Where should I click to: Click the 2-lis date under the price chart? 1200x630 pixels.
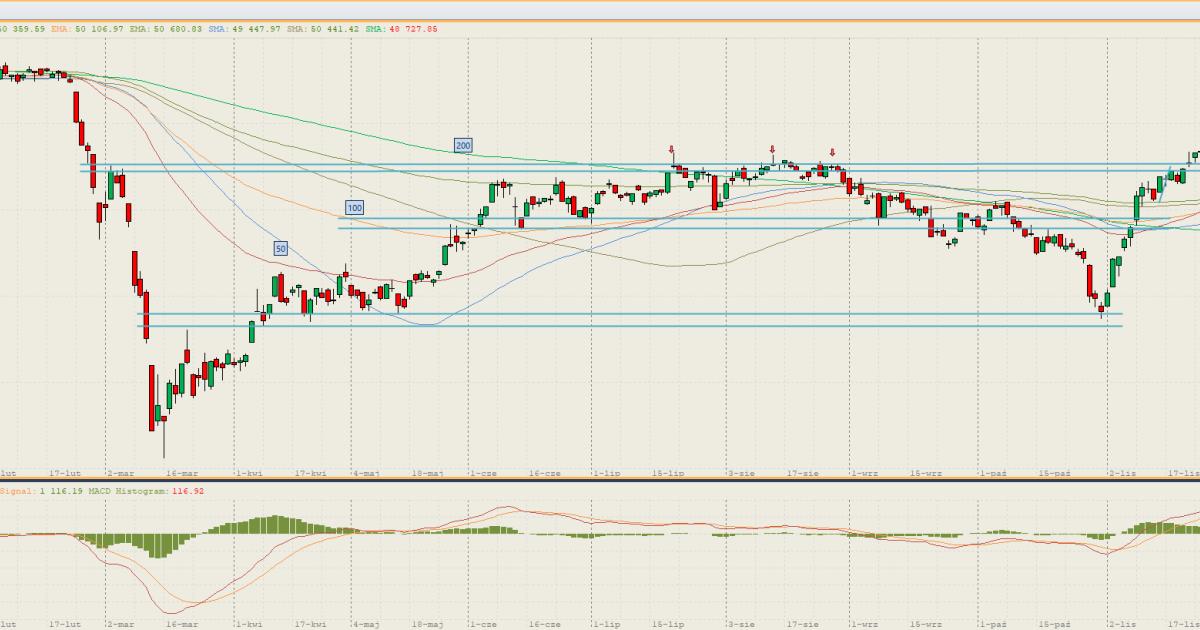(1122, 471)
